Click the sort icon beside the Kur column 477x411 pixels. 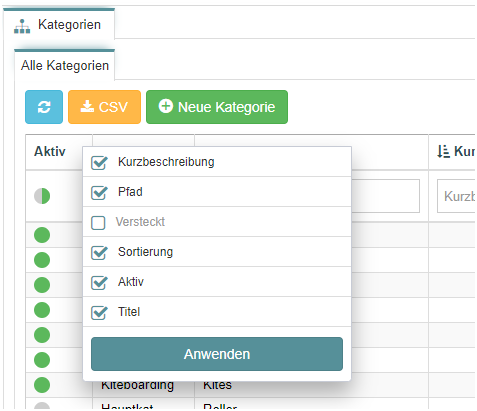point(443,151)
